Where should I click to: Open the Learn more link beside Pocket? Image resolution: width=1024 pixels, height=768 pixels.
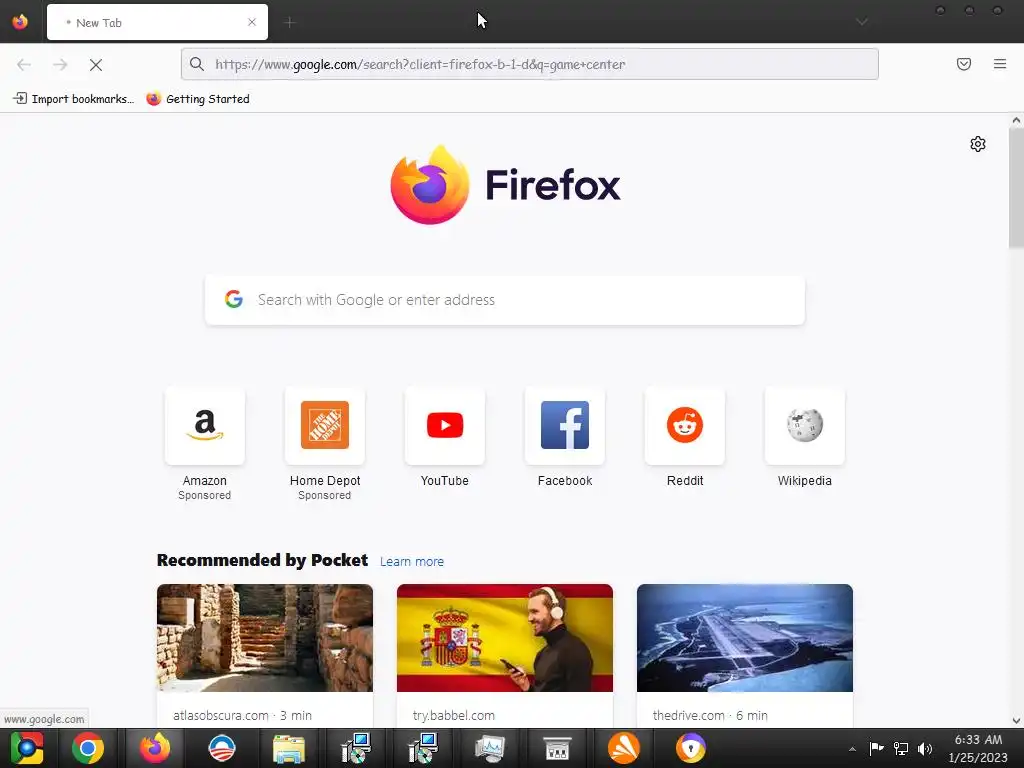(411, 562)
